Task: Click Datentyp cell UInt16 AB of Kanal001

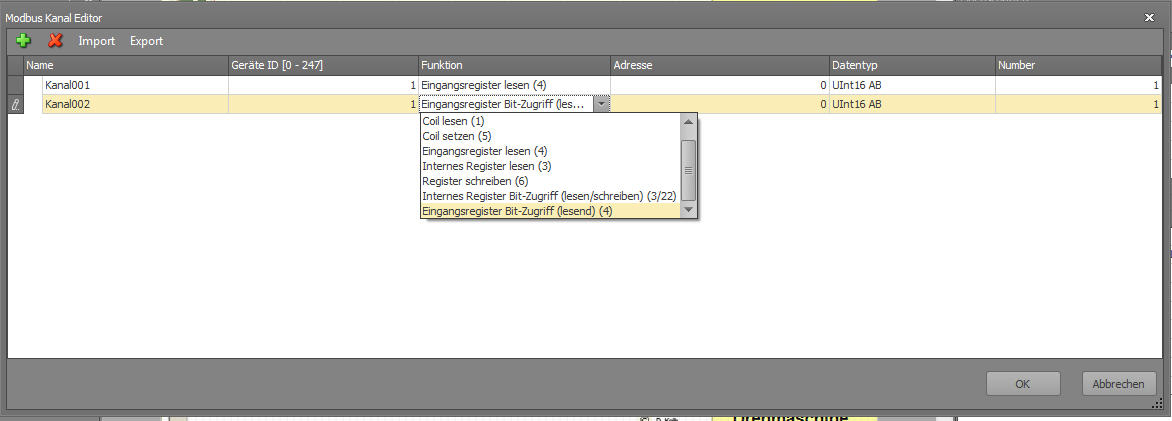Action: (x=912, y=85)
